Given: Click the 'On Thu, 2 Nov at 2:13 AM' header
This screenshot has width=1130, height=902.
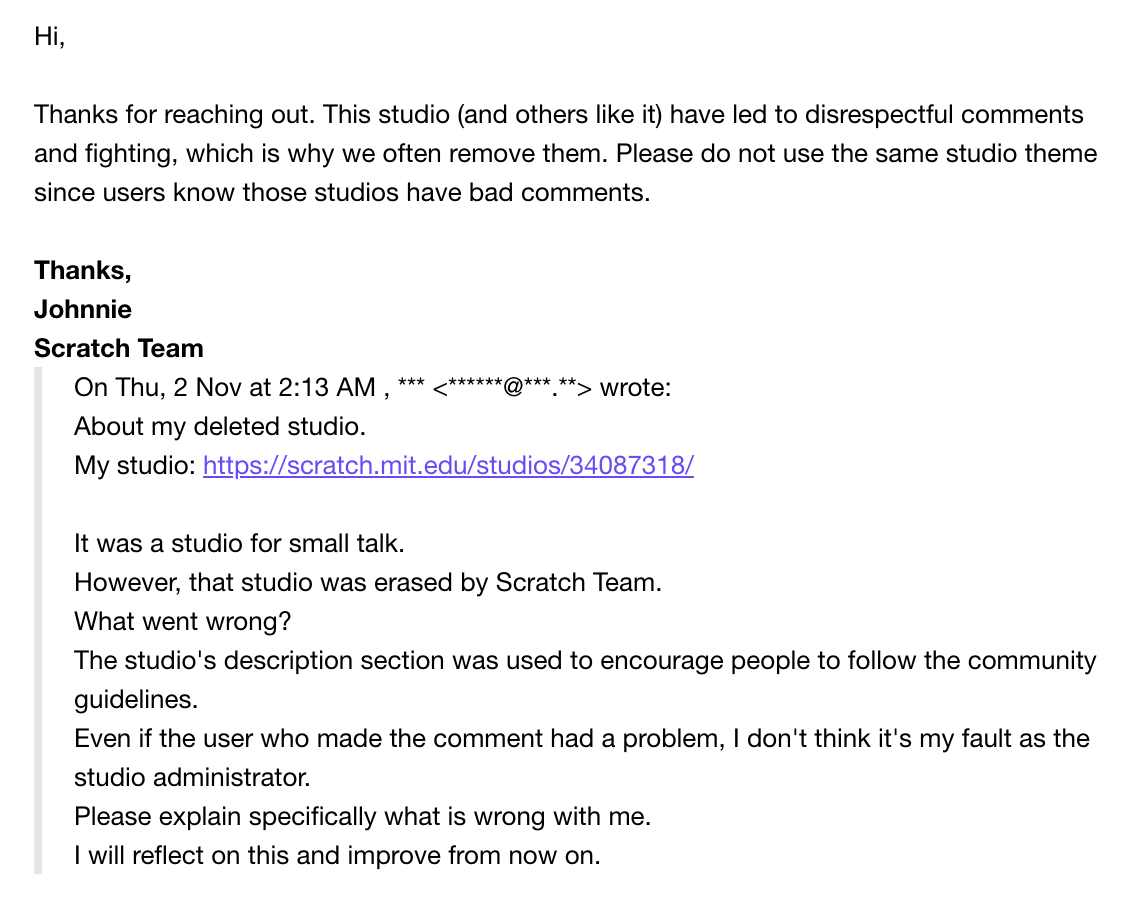Looking at the screenshot, I should [225, 388].
